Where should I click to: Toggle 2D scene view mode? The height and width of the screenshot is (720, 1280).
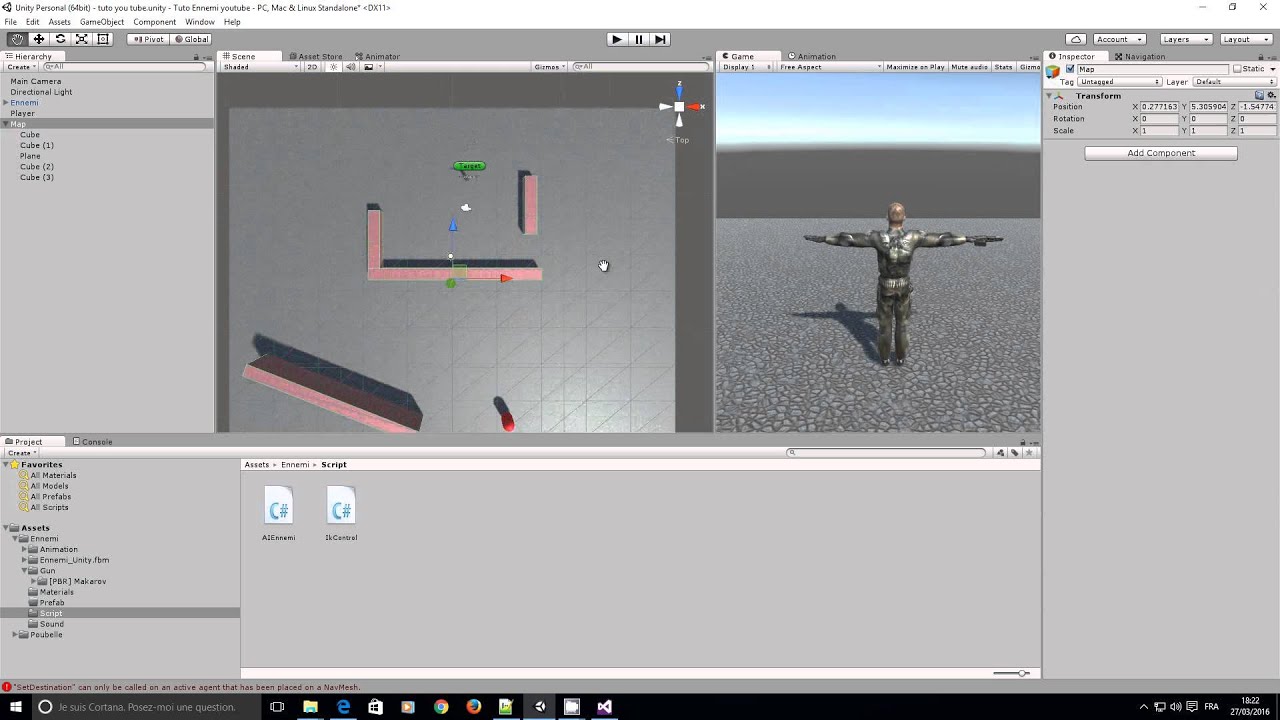pyautogui.click(x=312, y=67)
